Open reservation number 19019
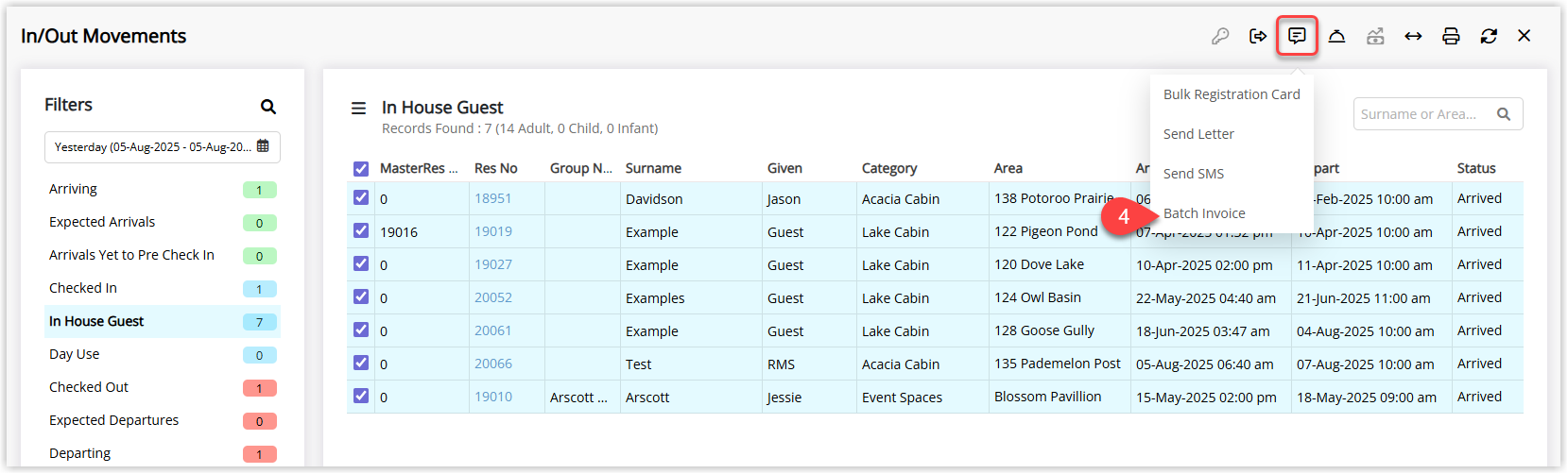This screenshot has width=1568, height=474. click(x=492, y=231)
